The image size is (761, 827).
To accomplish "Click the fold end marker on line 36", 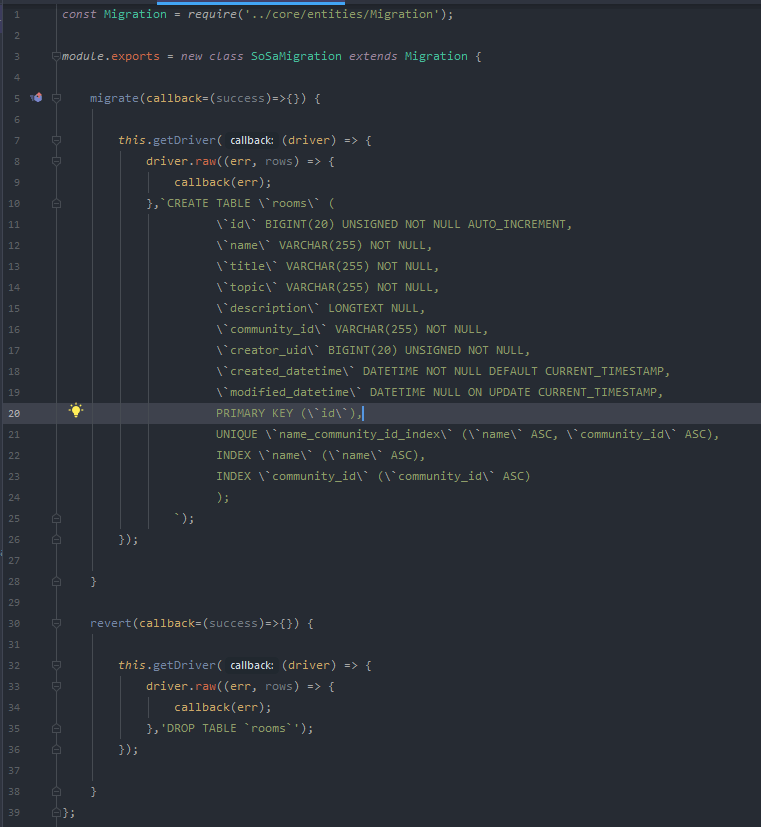I will 56,749.
